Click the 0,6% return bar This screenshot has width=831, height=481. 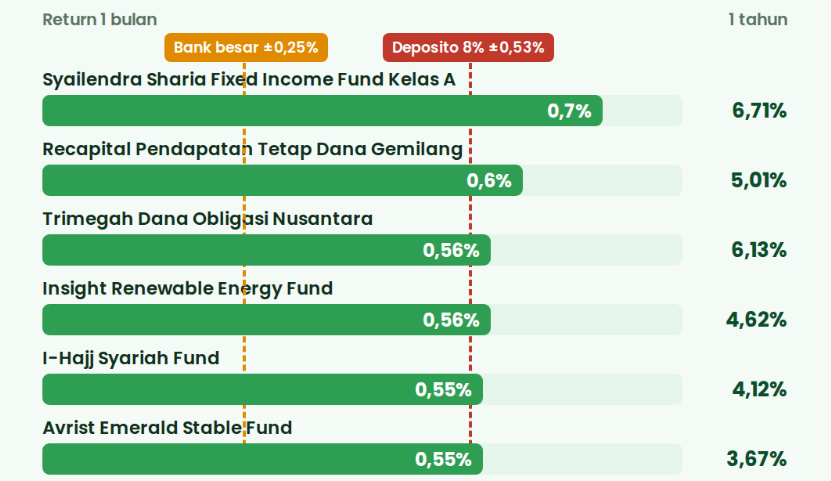point(282,180)
